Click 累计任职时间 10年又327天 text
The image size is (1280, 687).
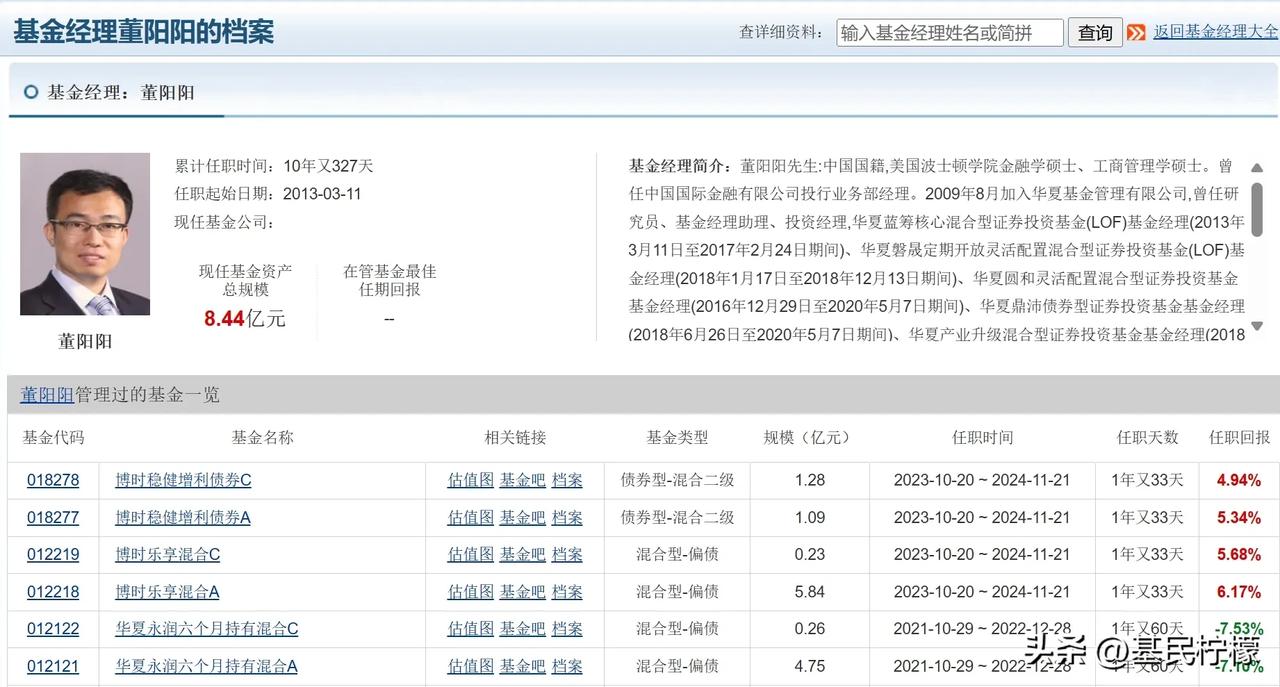pos(274,166)
